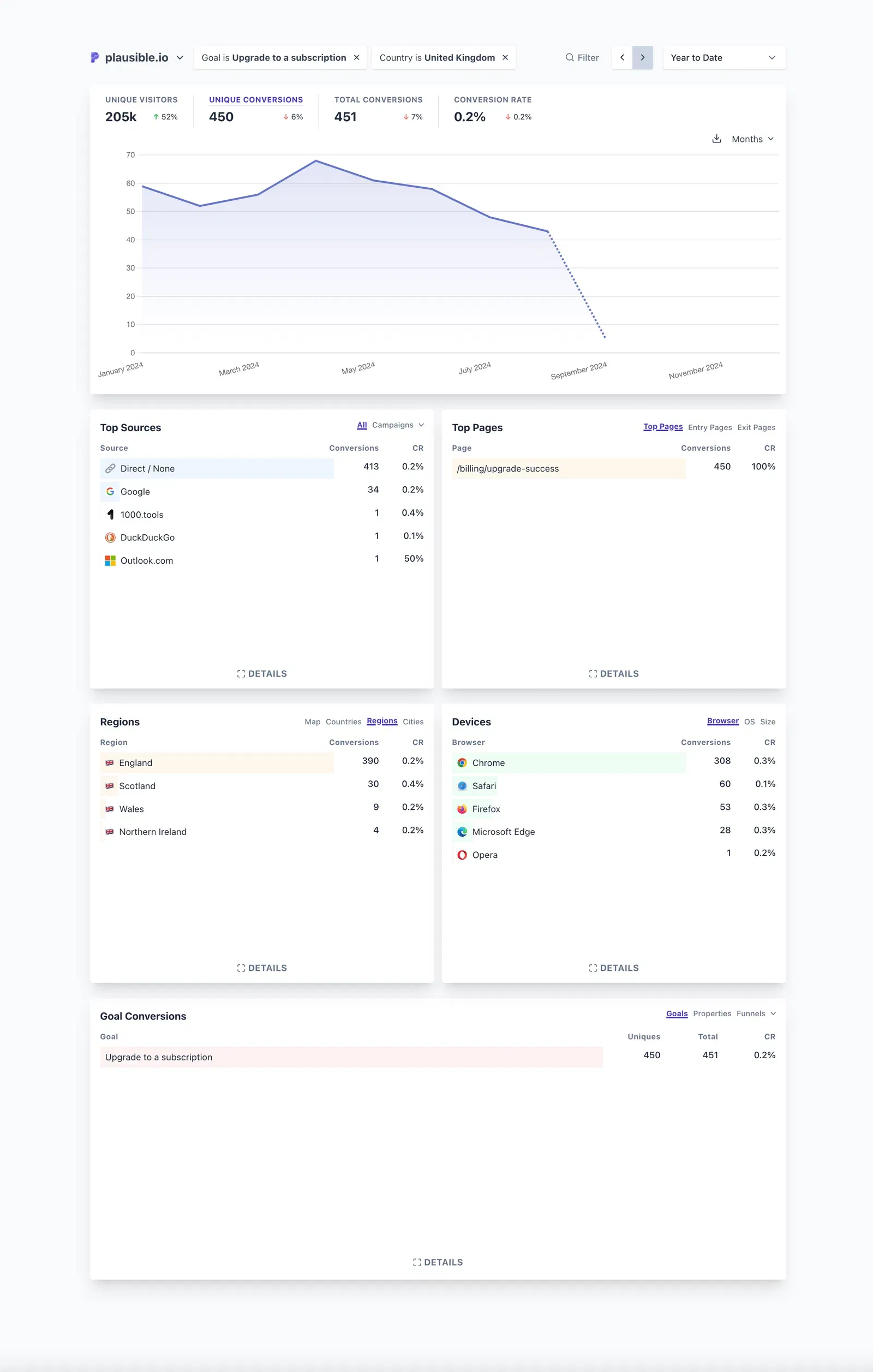
Task: Open the Year to Date period dropdown
Action: 723,57
